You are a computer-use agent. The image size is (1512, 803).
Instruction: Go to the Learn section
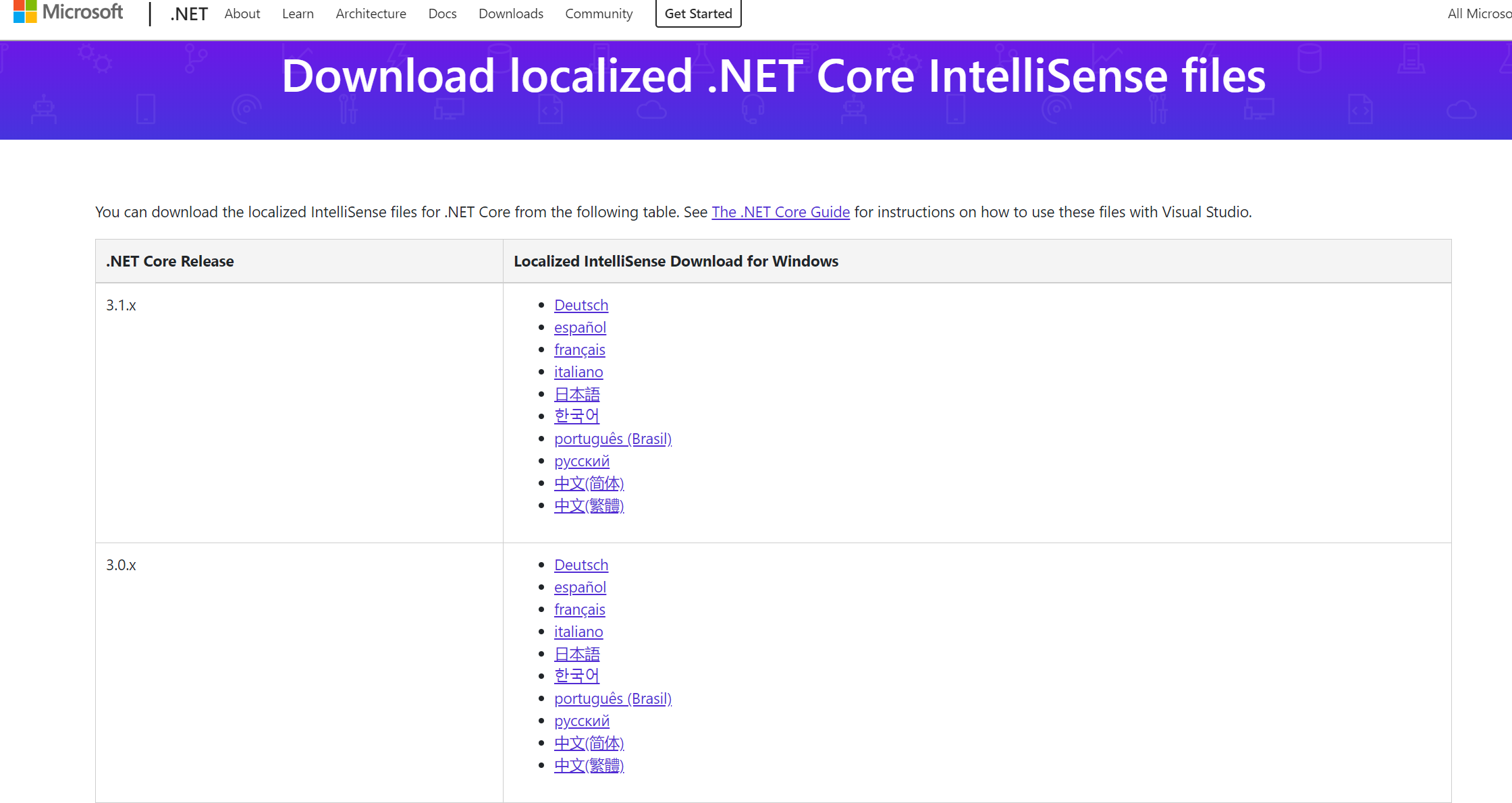click(x=298, y=13)
